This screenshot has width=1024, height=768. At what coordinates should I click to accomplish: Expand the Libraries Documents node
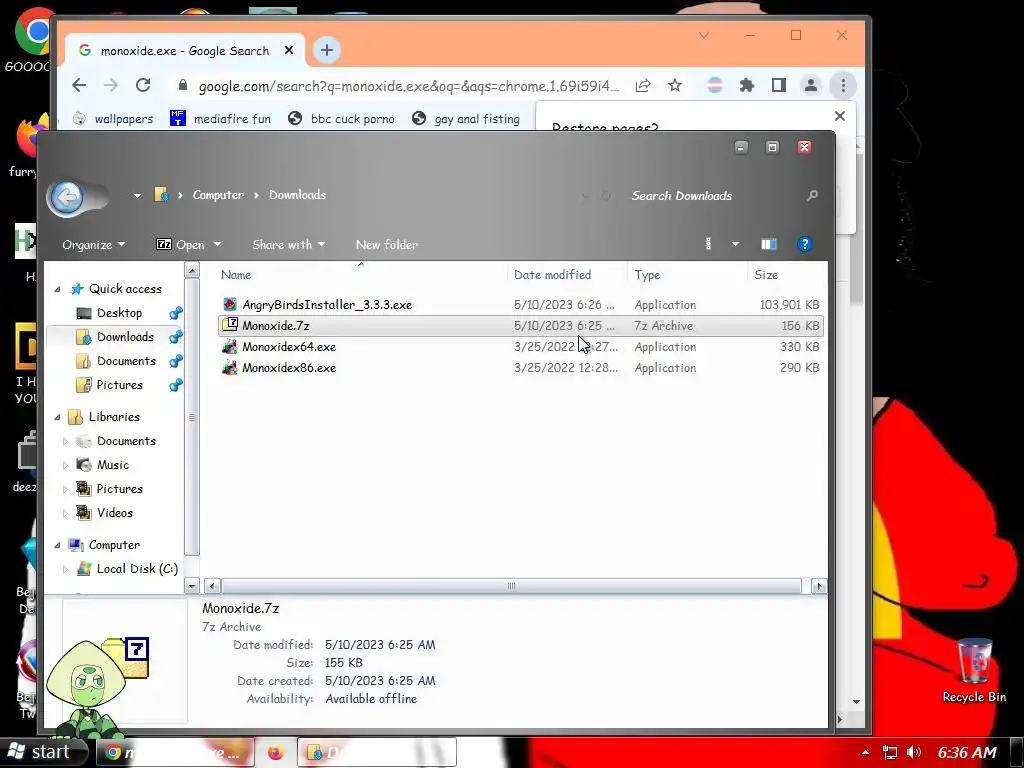65,441
